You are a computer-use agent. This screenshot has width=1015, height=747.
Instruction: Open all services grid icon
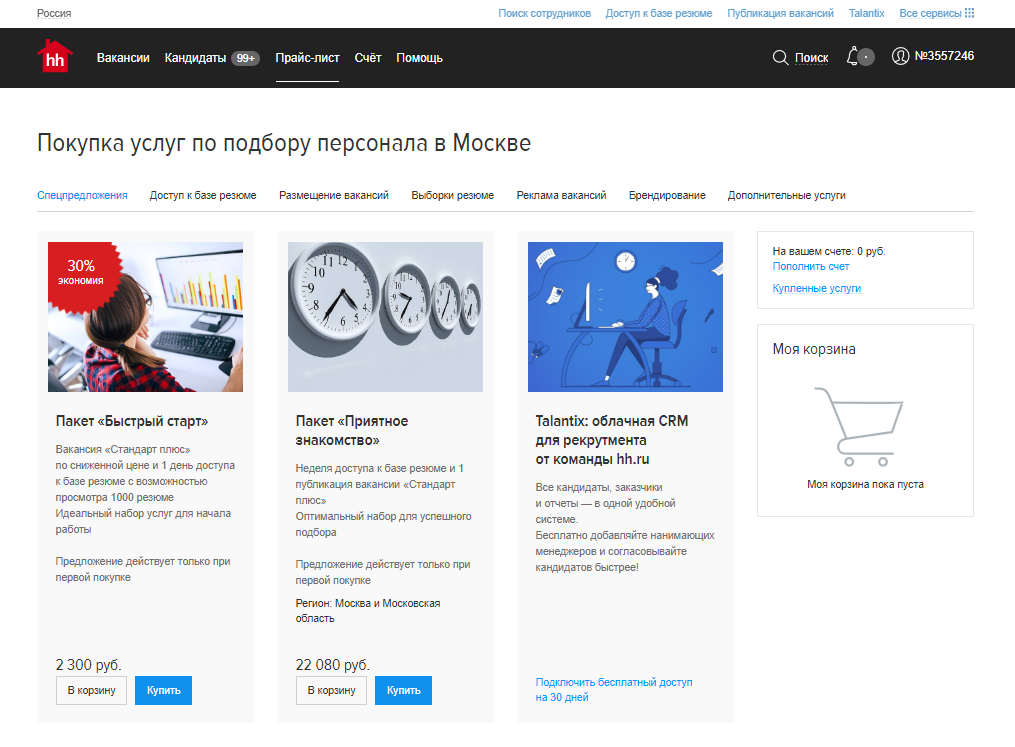pyautogui.click(x=969, y=13)
